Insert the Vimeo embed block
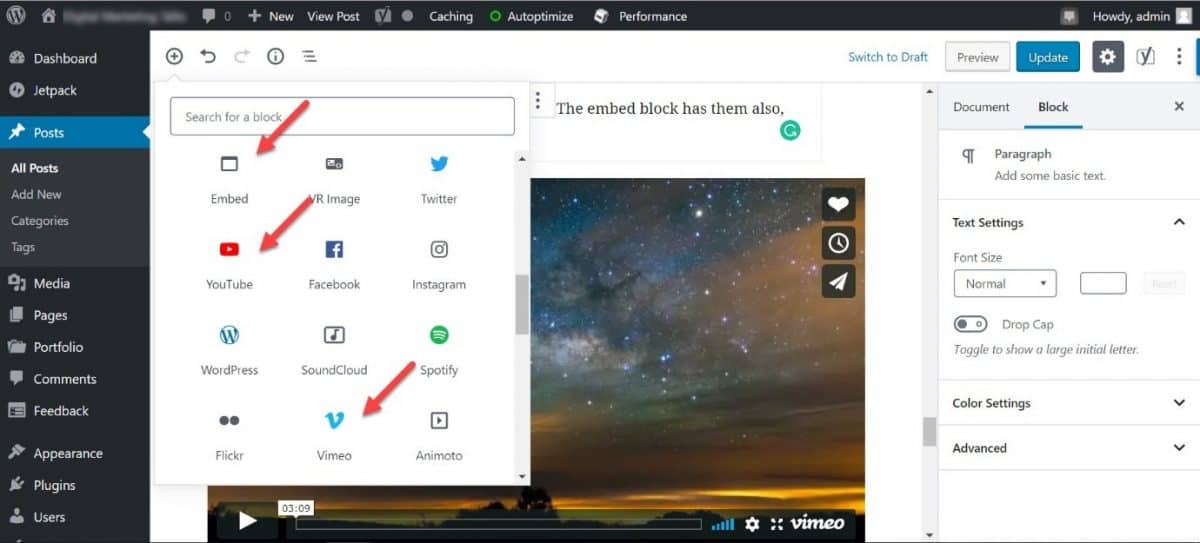Image resolution: width=1200 pixels, height=543 pixels. click(x=334, y=435)
